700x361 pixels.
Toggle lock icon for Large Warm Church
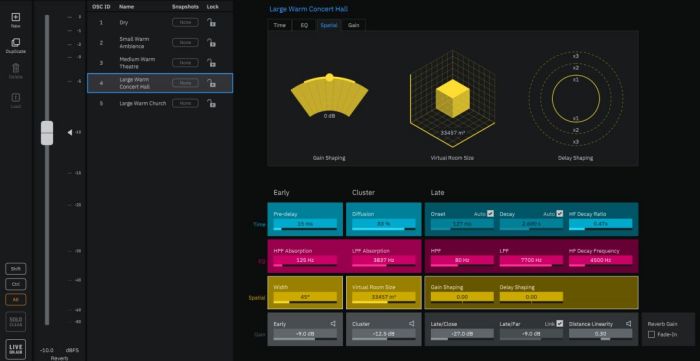(211, 103)
